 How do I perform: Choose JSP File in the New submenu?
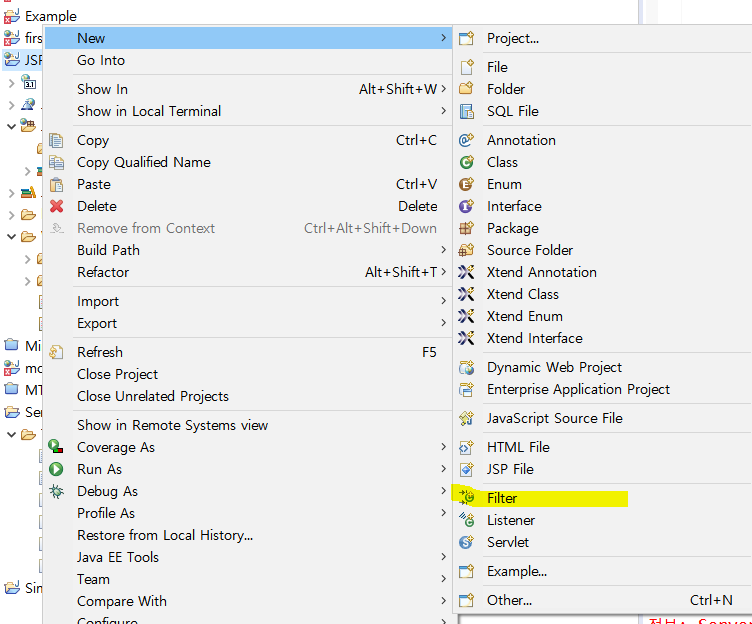[x=602, y=469]
